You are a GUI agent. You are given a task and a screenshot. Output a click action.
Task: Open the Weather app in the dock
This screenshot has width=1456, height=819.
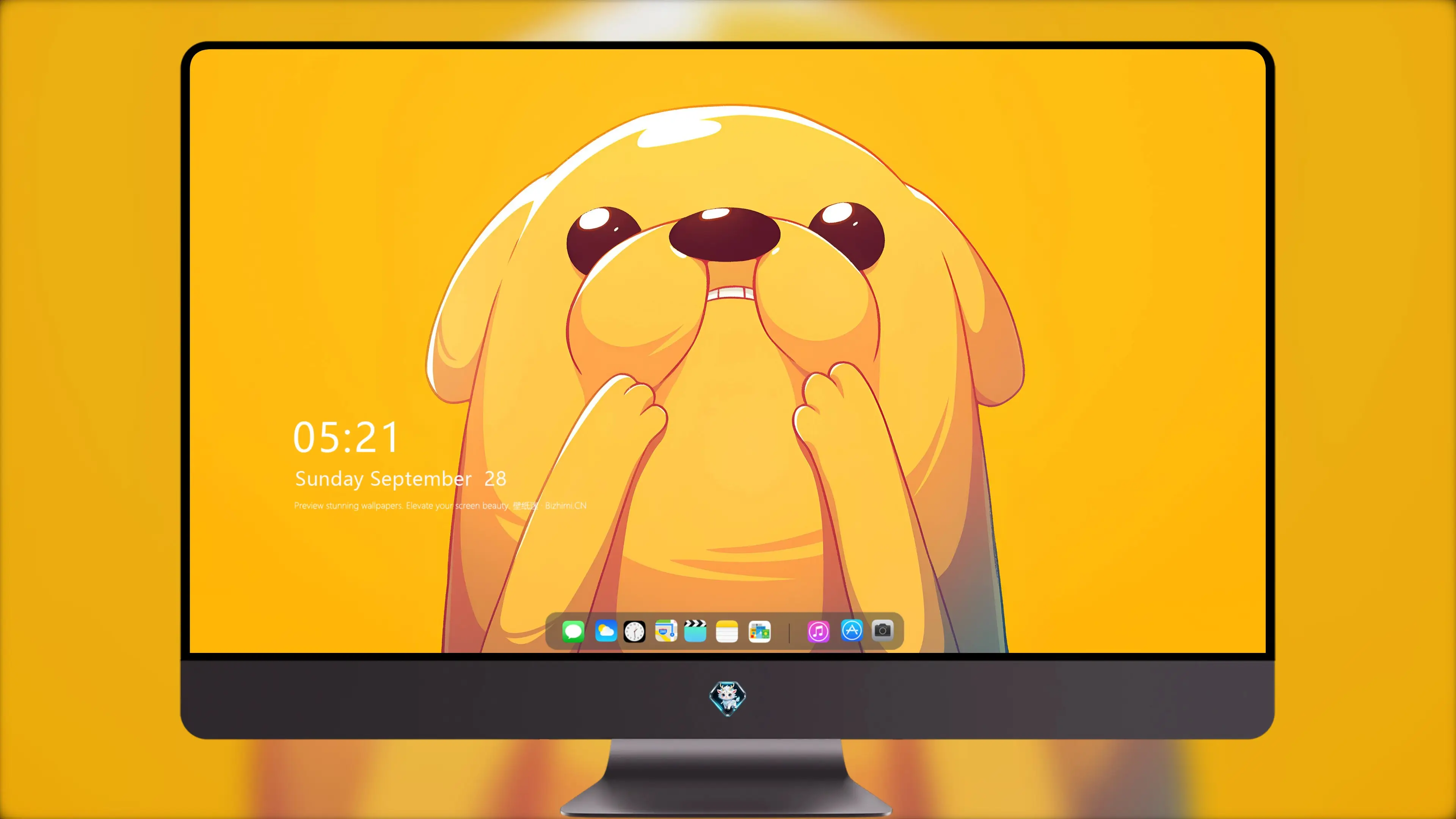click(x=606, y=631)
